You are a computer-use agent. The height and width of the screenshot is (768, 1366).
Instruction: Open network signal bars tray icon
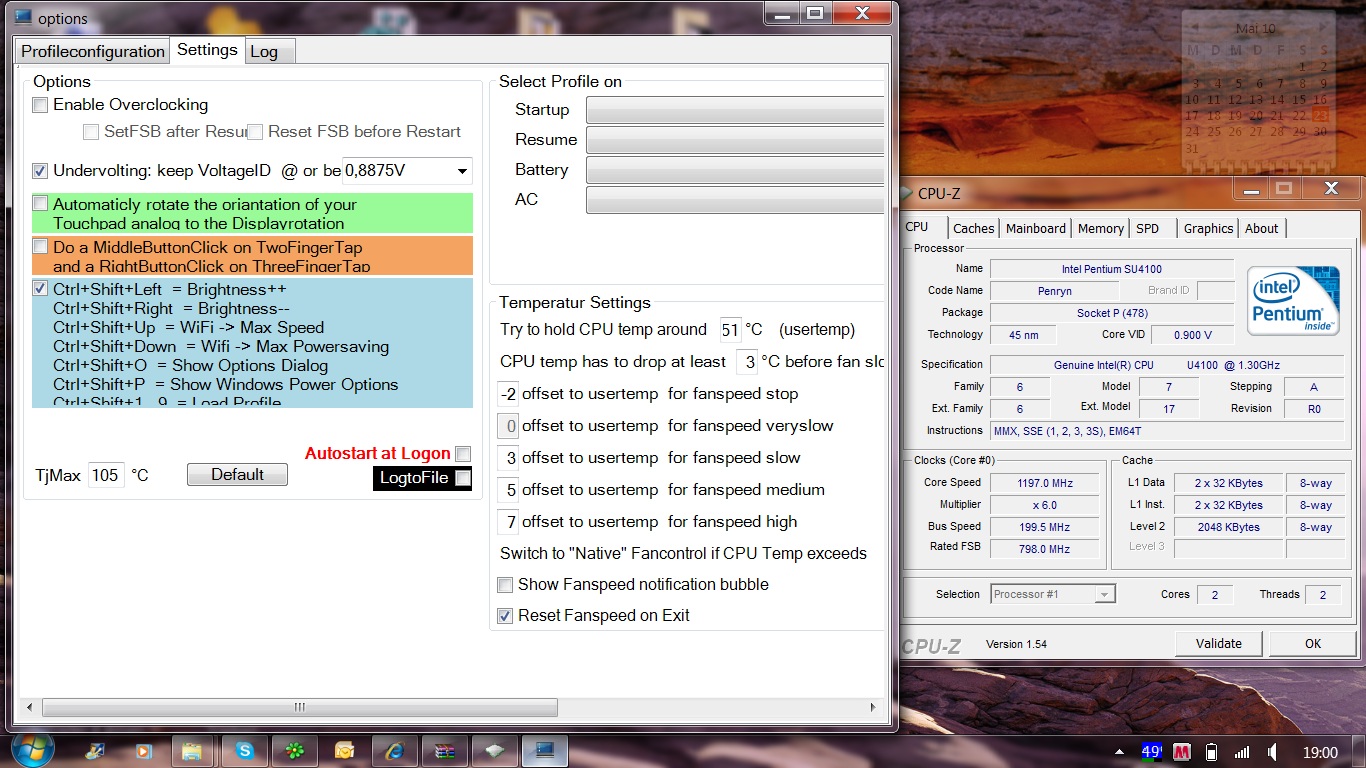click(x=1242, y=752)
